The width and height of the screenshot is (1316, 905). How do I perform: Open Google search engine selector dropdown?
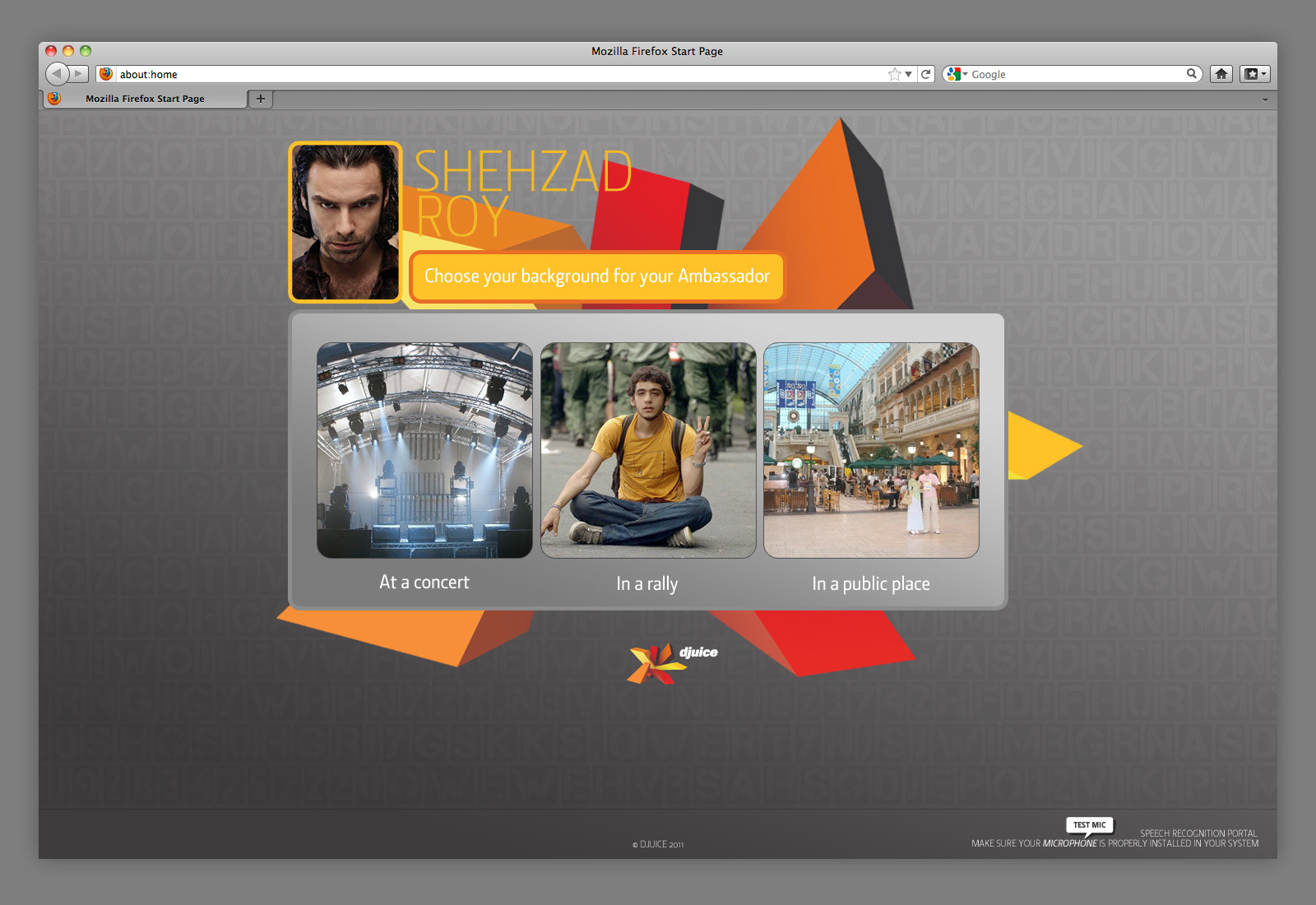coord(957,74)
